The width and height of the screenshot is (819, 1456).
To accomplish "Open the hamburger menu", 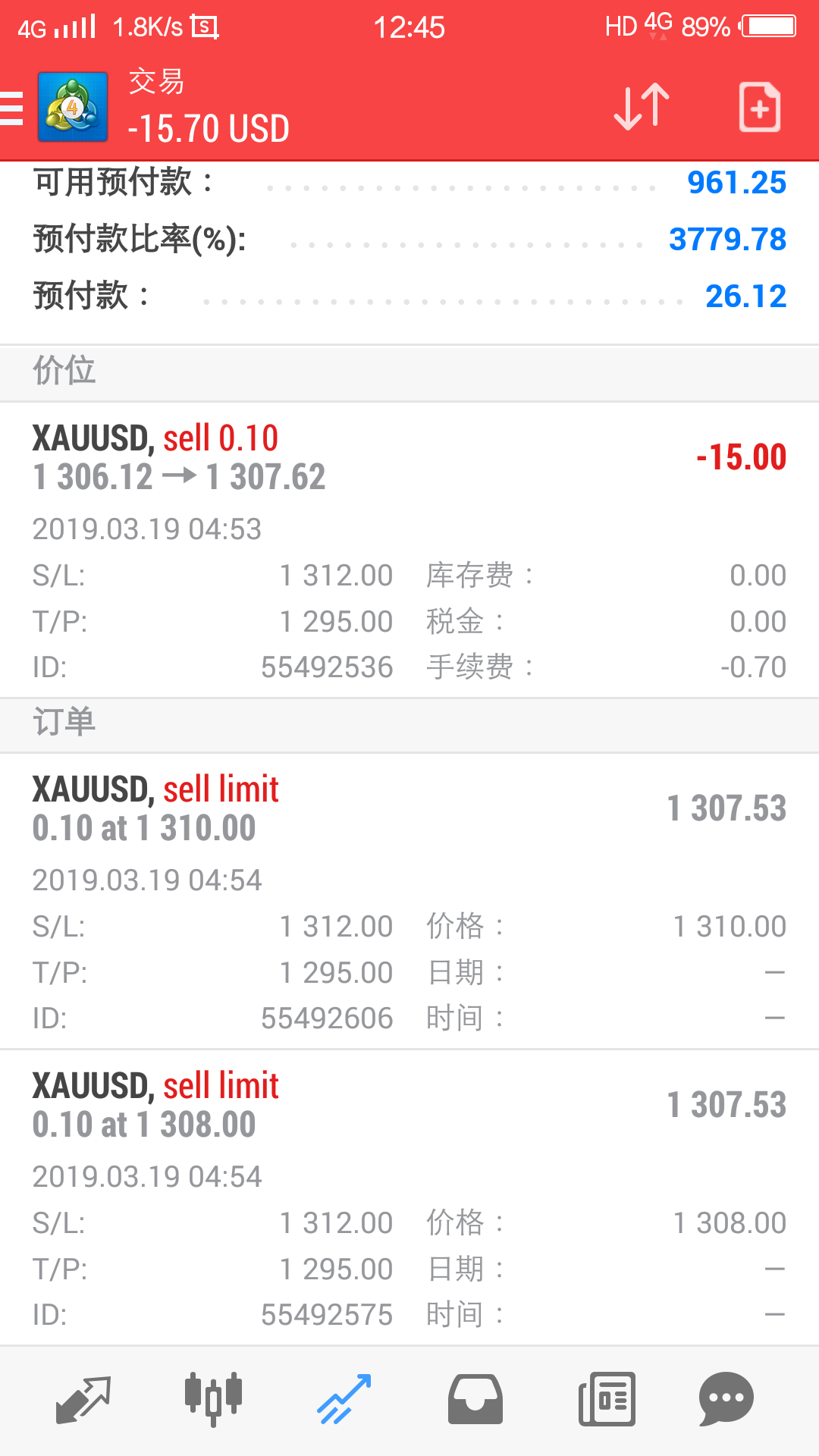I will point(11,108).
